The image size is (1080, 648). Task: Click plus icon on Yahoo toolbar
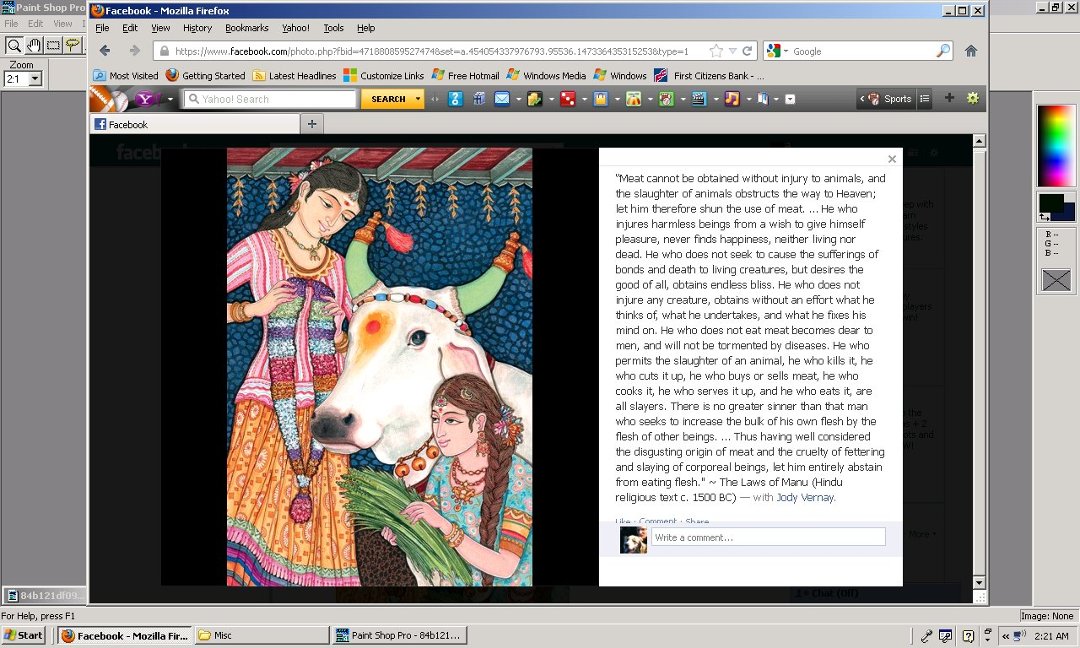(x=949, y=98)
